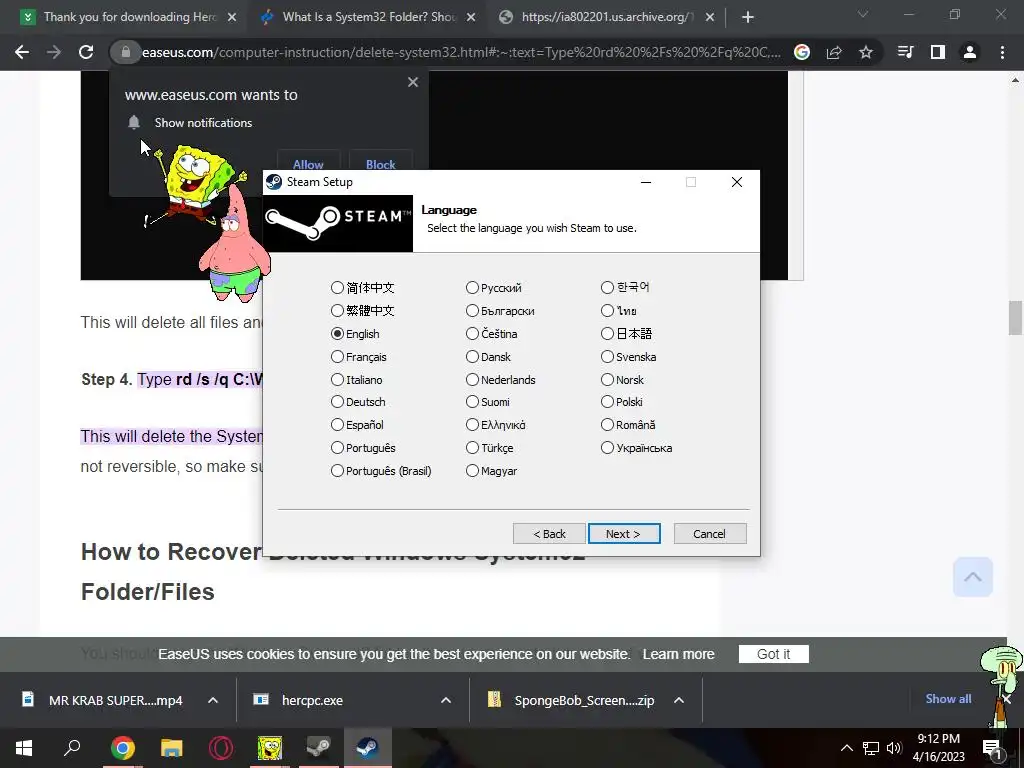Viewport: 1024px width, 768px height.
Task: Open File Explorer from taskbar
Action: click(171, 748)
